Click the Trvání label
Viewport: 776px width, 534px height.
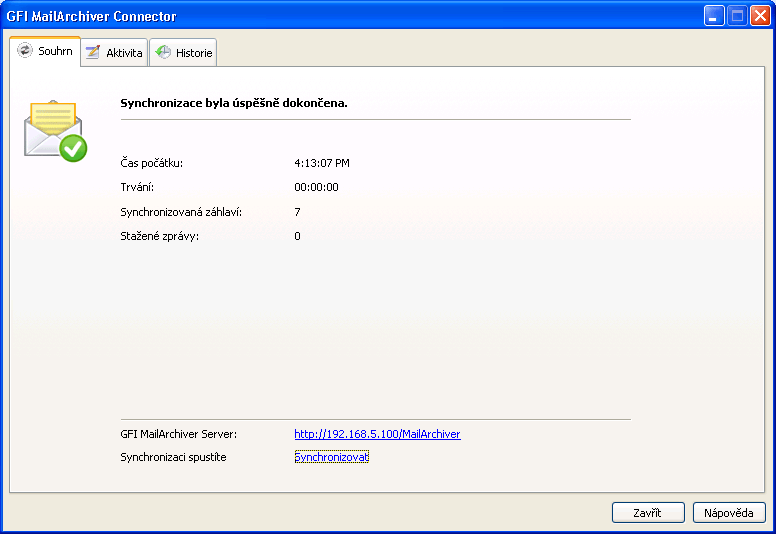(x=137, y=188)
